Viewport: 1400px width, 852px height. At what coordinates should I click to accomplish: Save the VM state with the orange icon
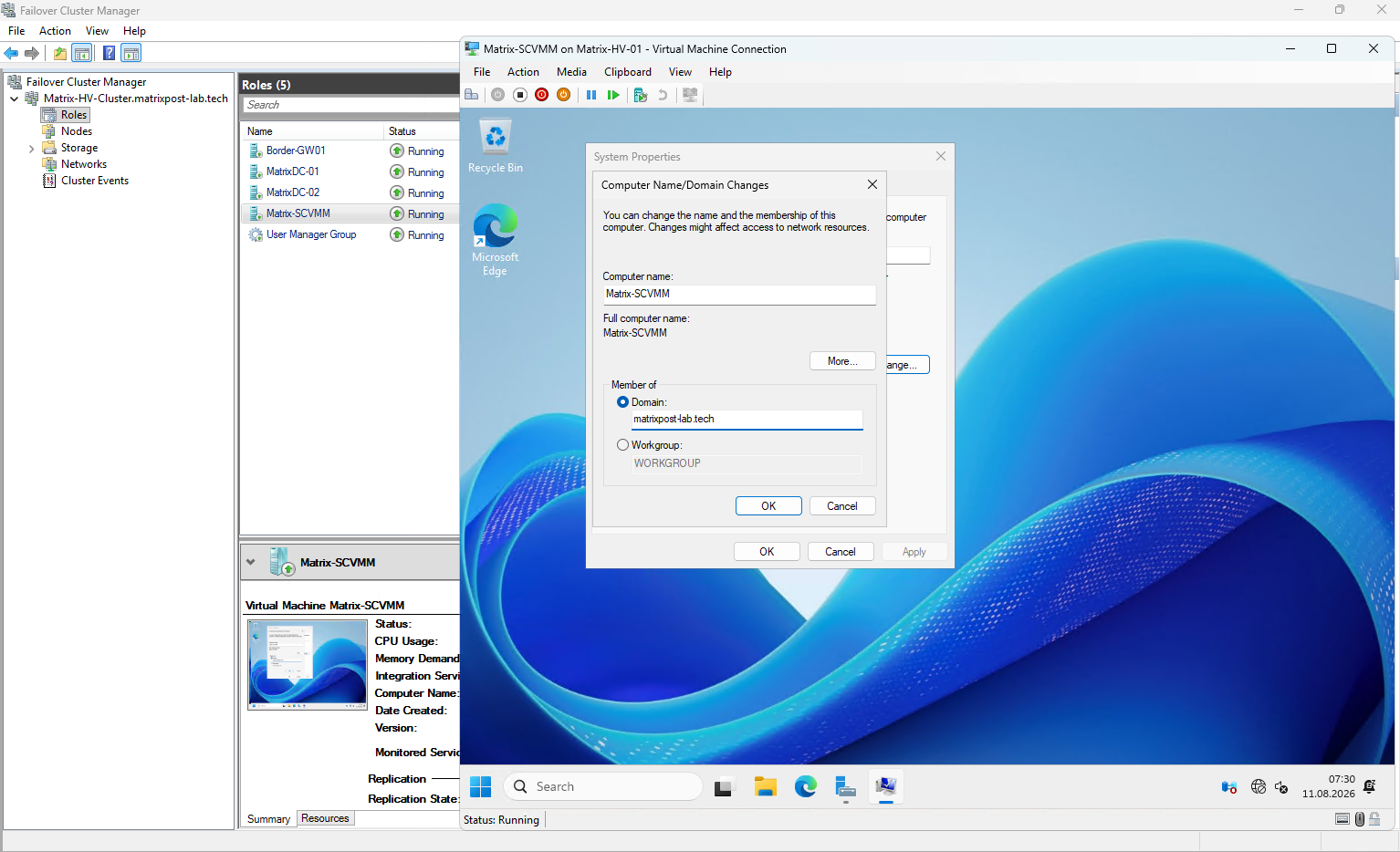point(564,95)
